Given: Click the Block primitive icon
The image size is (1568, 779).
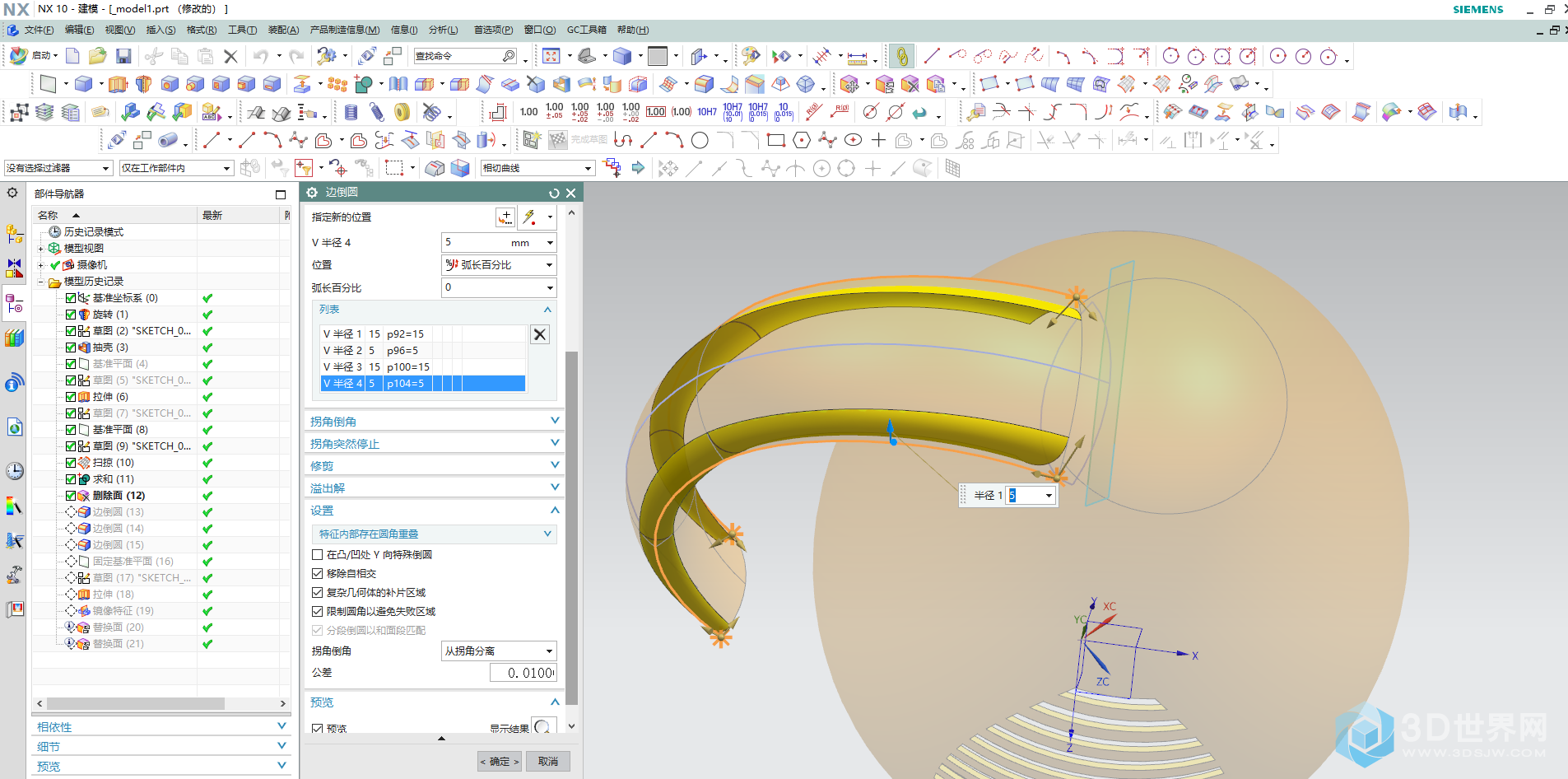Looking at the screenshot, I should (83, 84).
